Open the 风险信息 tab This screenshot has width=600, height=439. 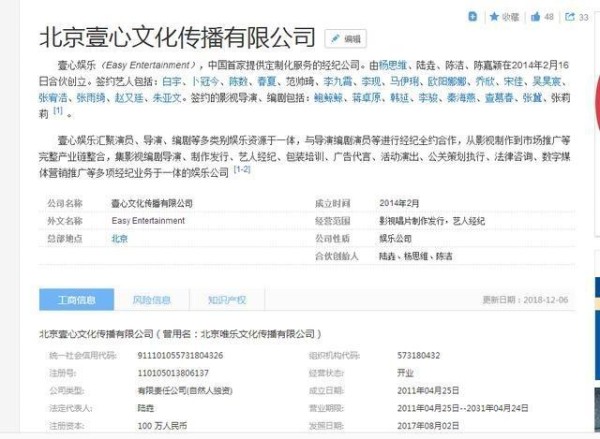[151, 298]
